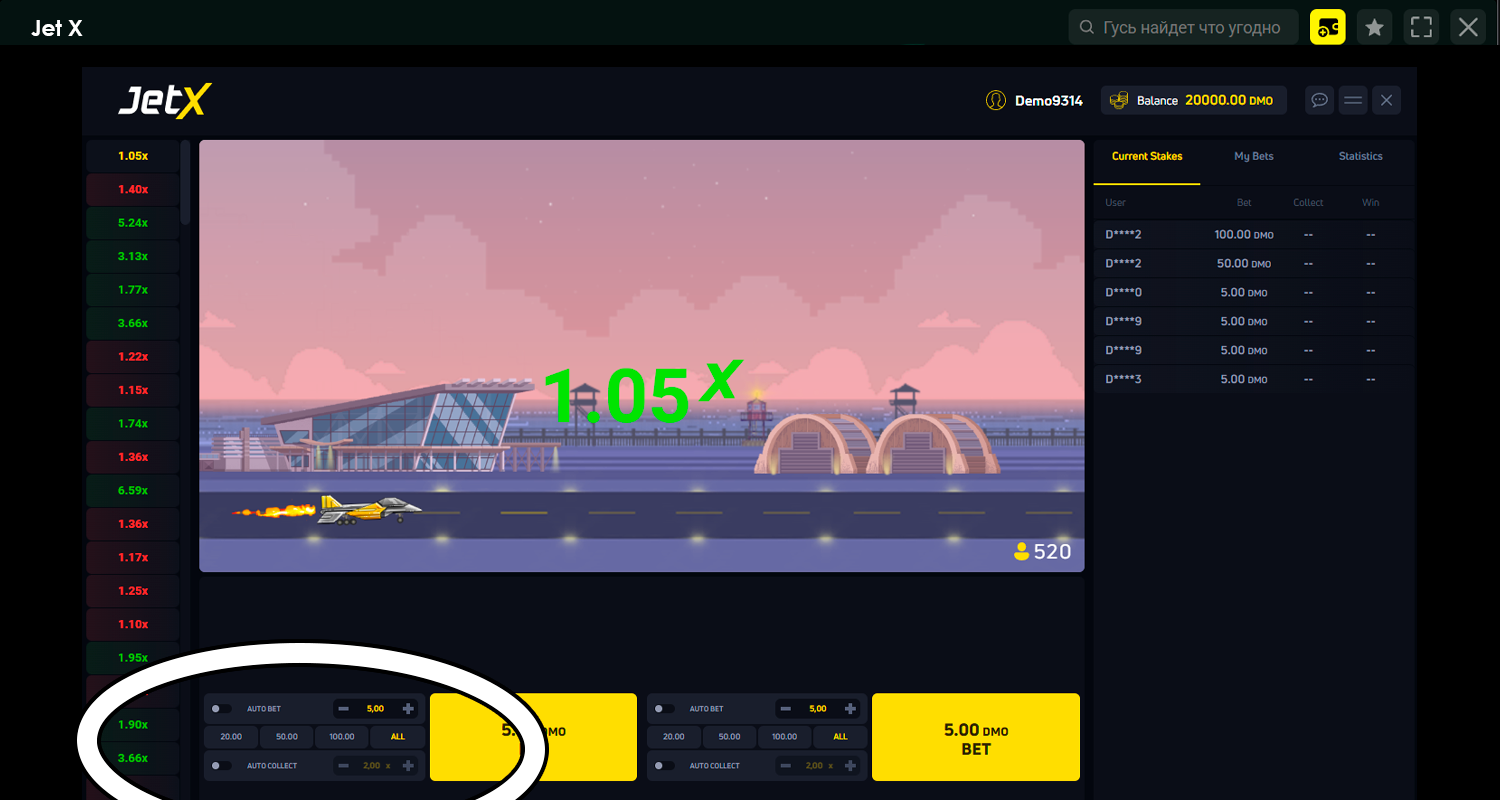
Task: Click the right panel 5,00 bet amount field
Action: click(819, 708)
